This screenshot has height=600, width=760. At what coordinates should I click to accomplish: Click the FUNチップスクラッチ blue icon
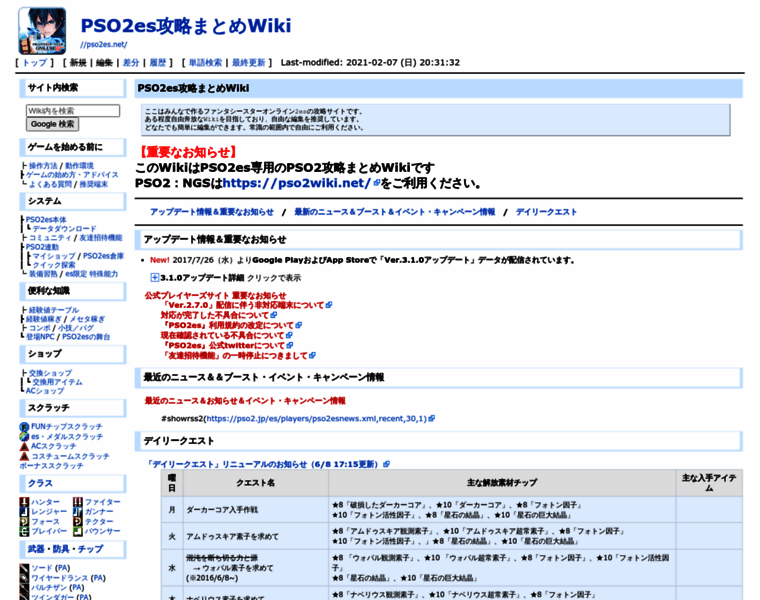(x=24, y=427)
